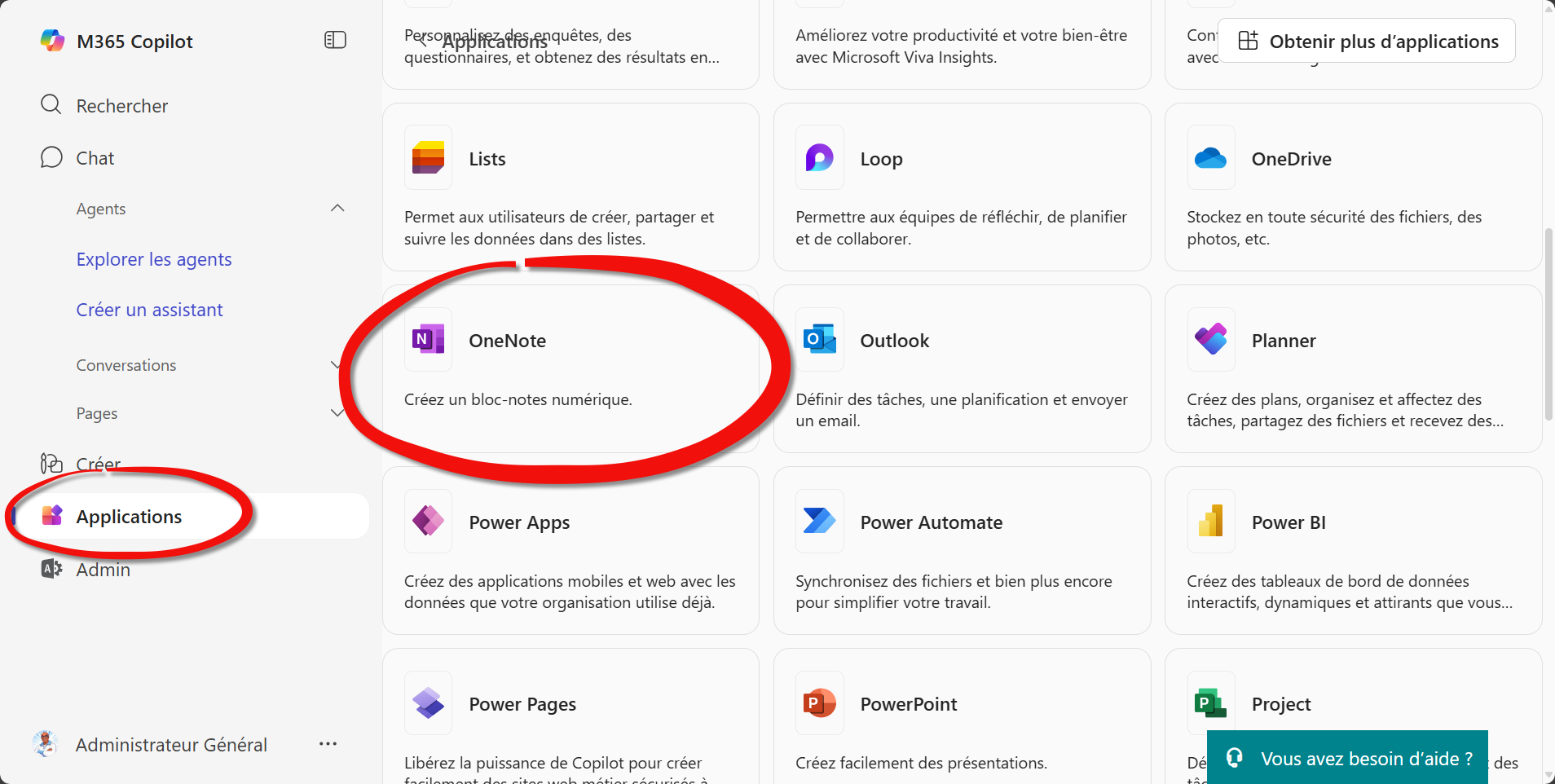
Task: Select the OneDrive cloud icon
Action: pyautogui.click(x=1210, y=157)
